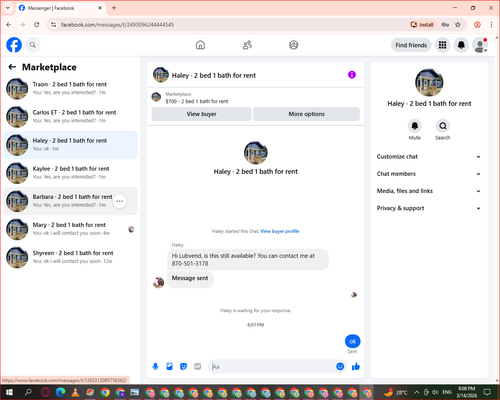This screenshot has height=400, width=500.
Task: Open VLC from the taskbar
Action: [75, 392]
